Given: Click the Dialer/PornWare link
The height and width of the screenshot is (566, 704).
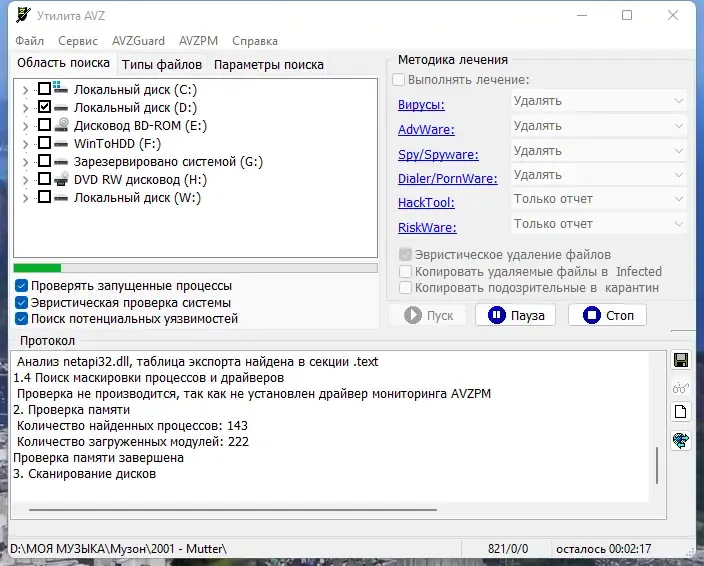Looking at the screenshot, I should (x=448, y=179).
